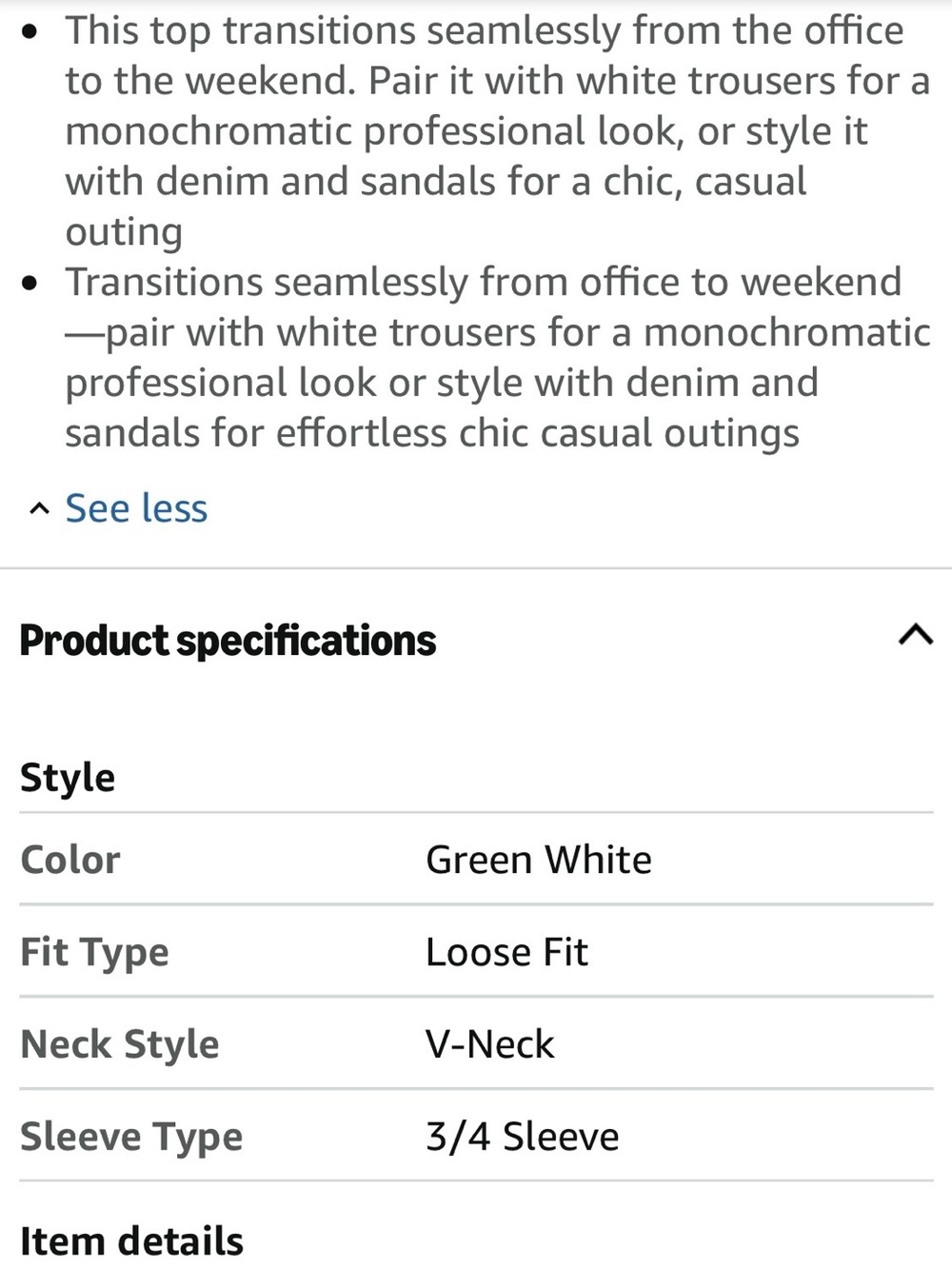Select the Color row label

70,860
